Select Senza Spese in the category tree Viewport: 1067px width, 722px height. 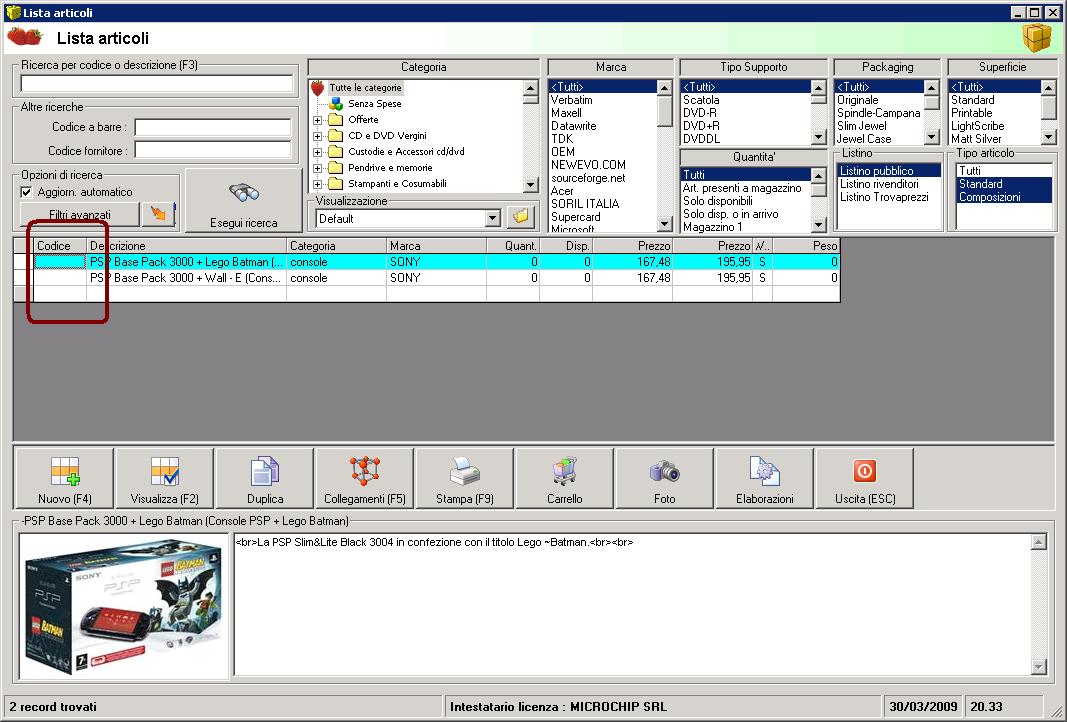coord(375,103)
